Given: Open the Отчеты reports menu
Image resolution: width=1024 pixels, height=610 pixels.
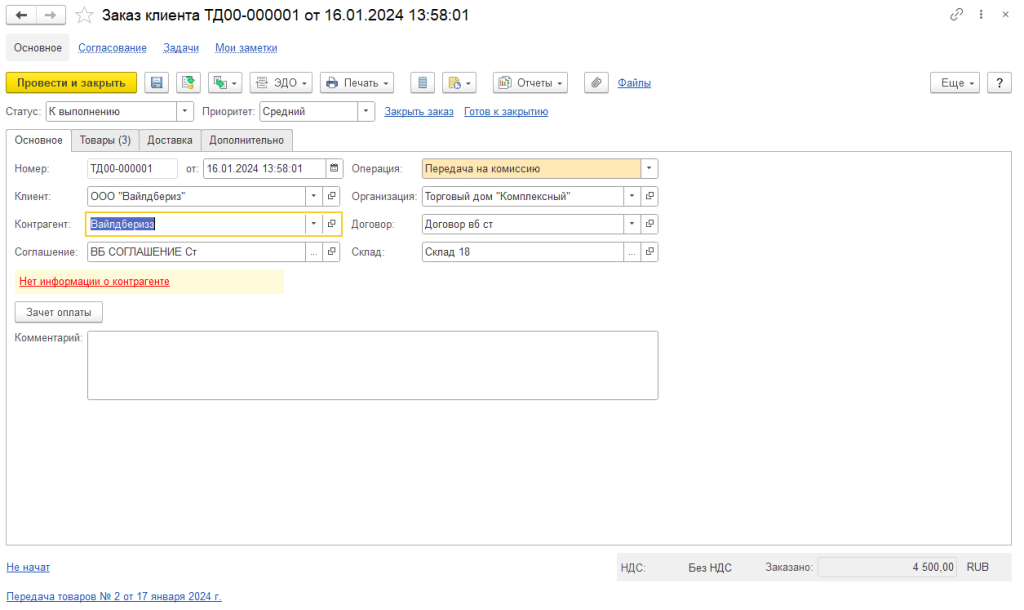Looking at the screenshot, I should (530, 83).
